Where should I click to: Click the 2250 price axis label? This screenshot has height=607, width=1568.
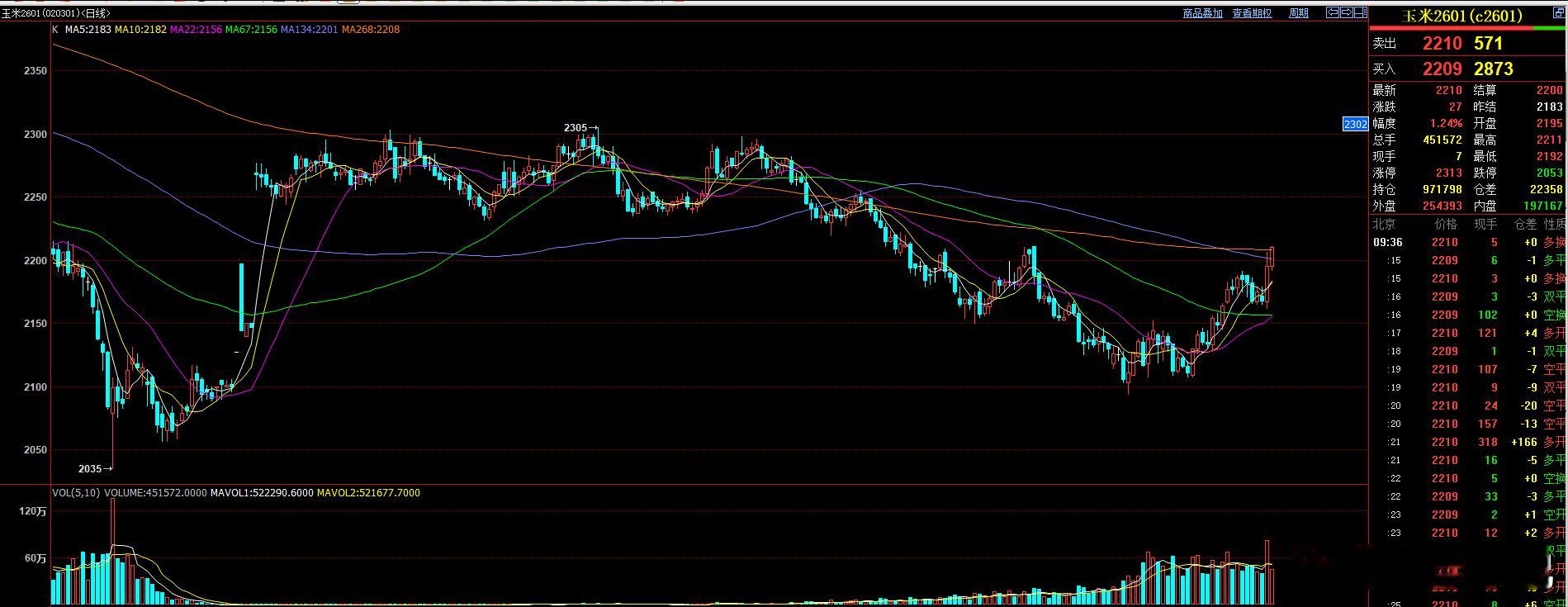pyautogui.click(x=36, y=197)
